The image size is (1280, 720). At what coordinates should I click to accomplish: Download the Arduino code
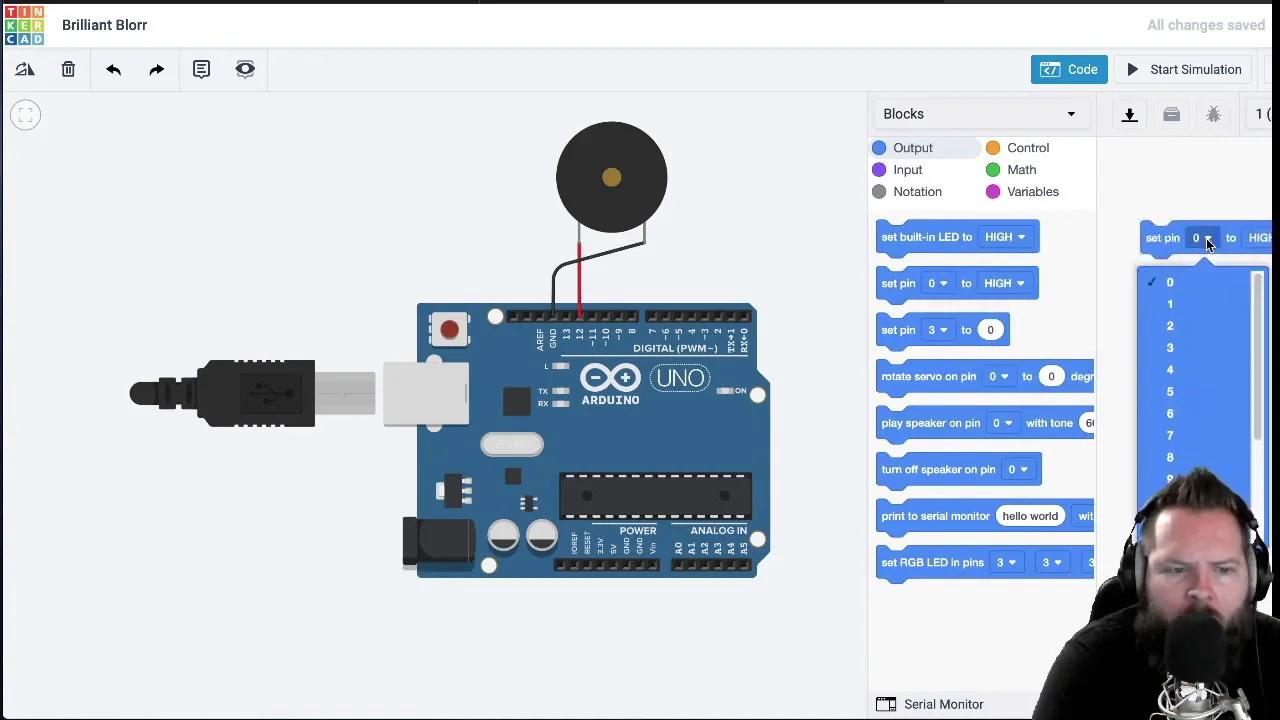(x=1129, y=113)
